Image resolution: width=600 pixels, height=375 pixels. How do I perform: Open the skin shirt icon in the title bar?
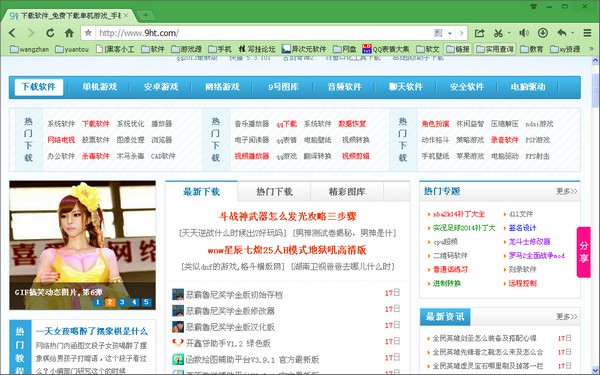533,6
